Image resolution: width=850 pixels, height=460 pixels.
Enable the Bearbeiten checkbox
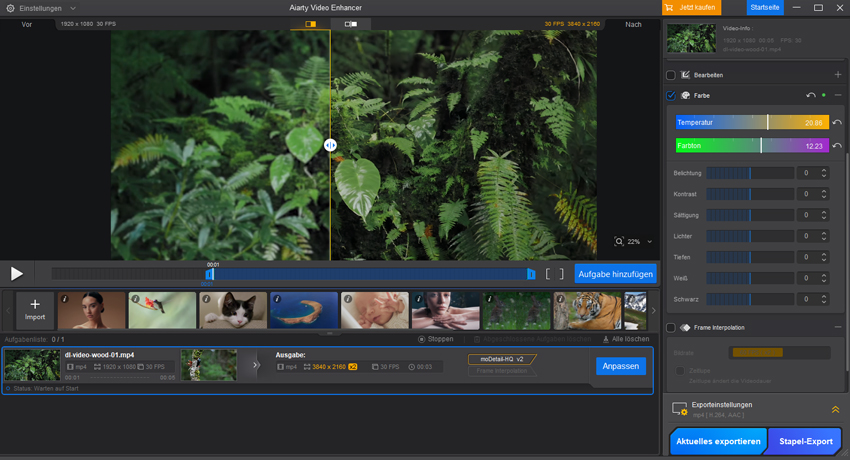(x=671, y=75)
